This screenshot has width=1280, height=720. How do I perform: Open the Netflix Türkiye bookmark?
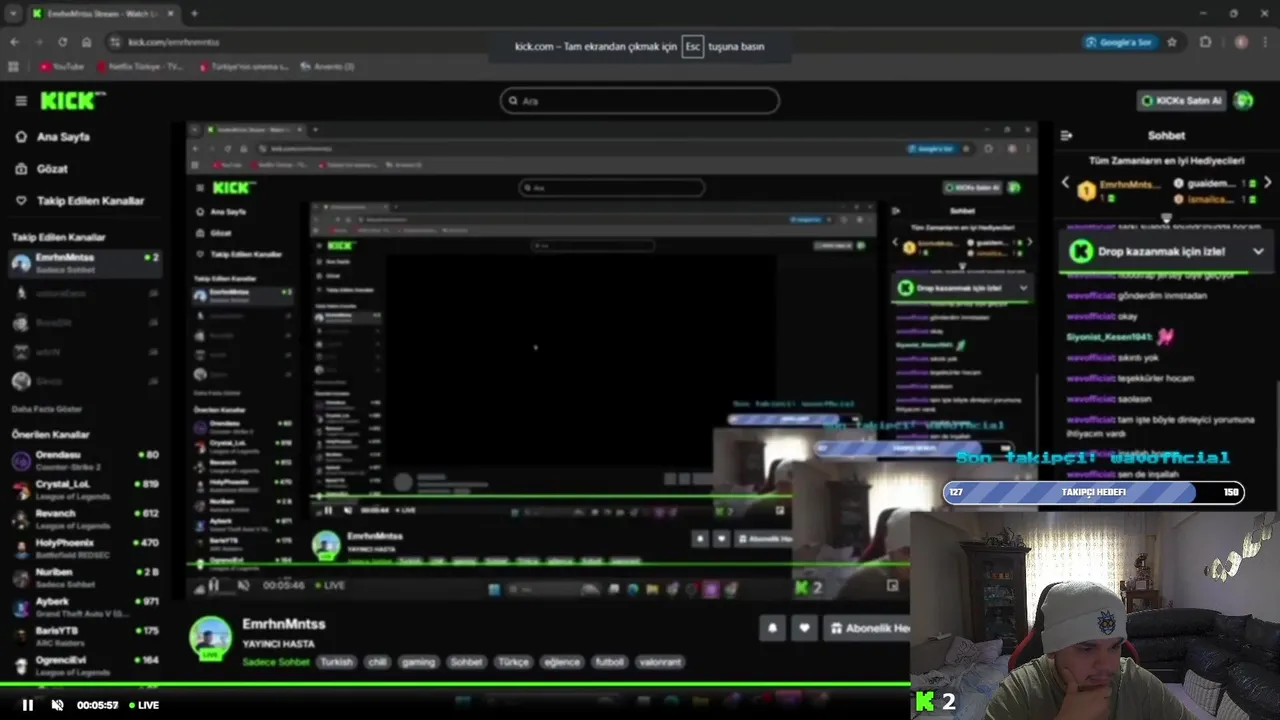pos(140,67)
